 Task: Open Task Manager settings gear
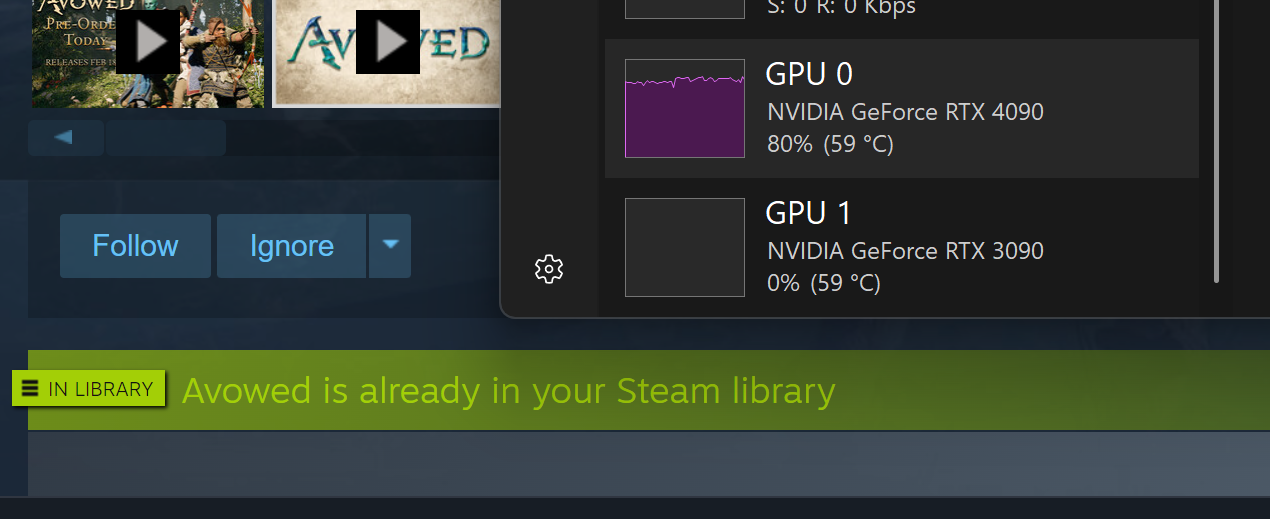(549, 269)
